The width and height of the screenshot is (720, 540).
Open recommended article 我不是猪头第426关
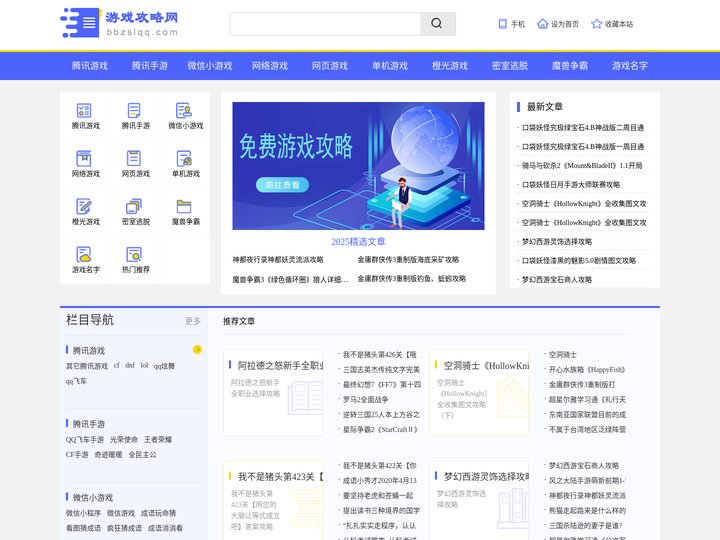click(x=380, y=354)
